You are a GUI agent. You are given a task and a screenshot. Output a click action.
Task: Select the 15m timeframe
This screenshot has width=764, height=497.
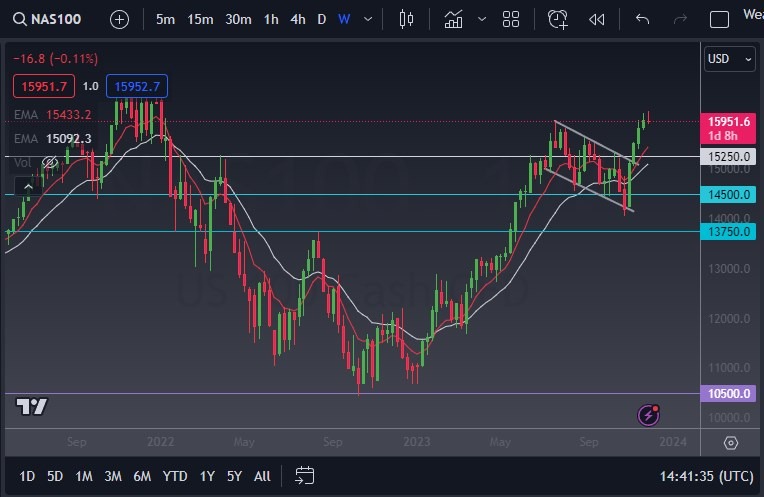click(x=200, y=19)
